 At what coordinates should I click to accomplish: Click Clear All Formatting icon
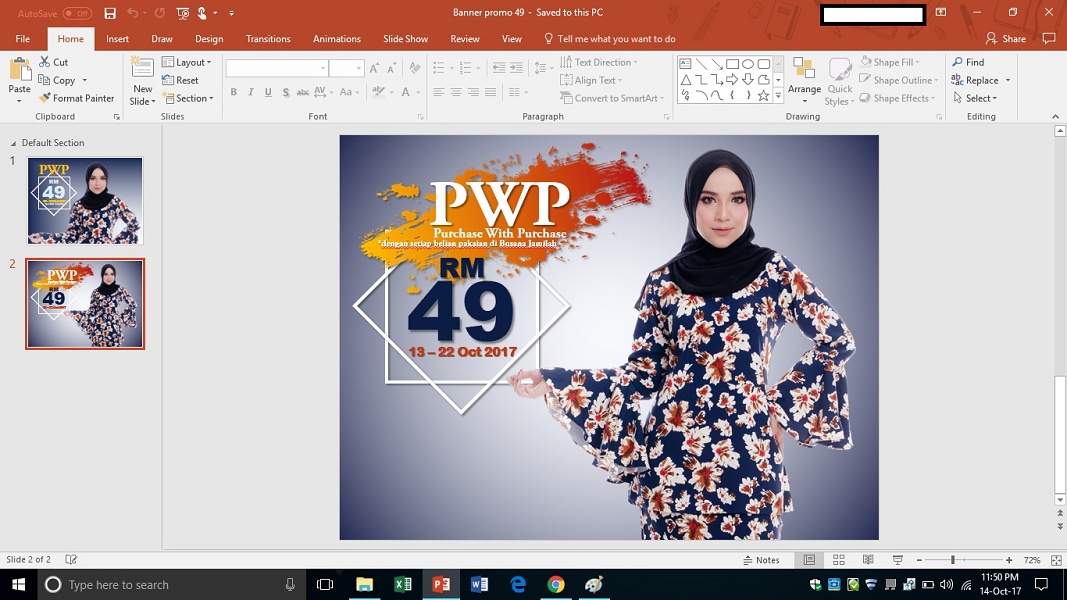pos(414,69)
